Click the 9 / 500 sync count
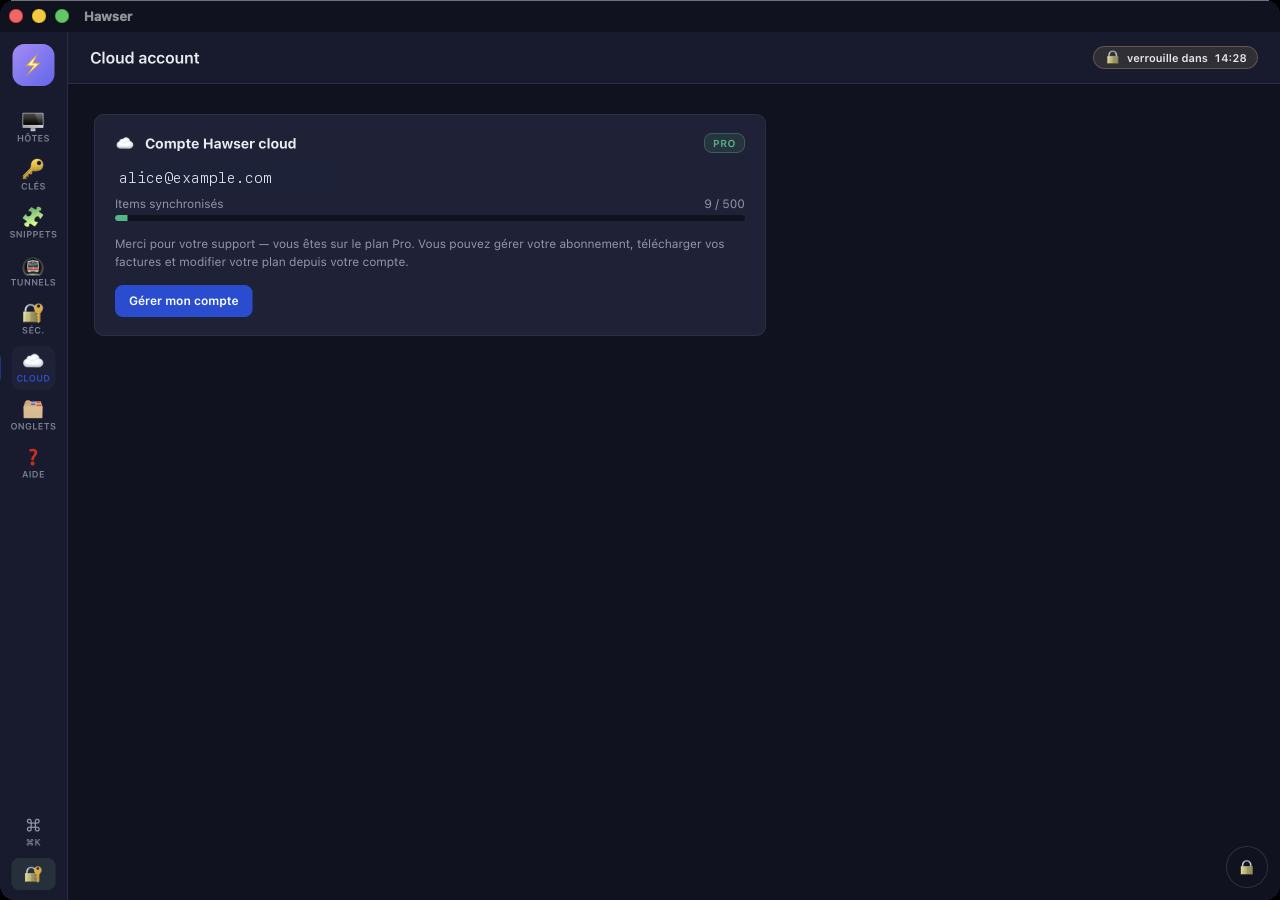This screenshot has height=900, width=1280. click(x=724, y=204)
